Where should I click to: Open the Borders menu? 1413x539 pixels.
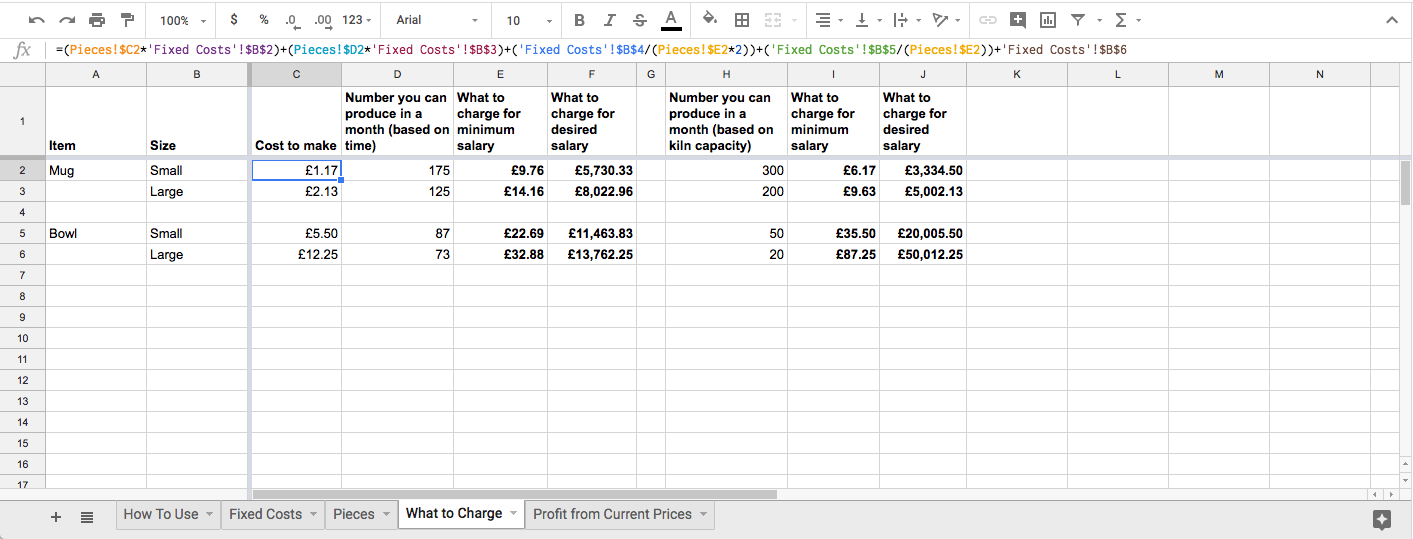pyautogui.click(x=742, y=20)
